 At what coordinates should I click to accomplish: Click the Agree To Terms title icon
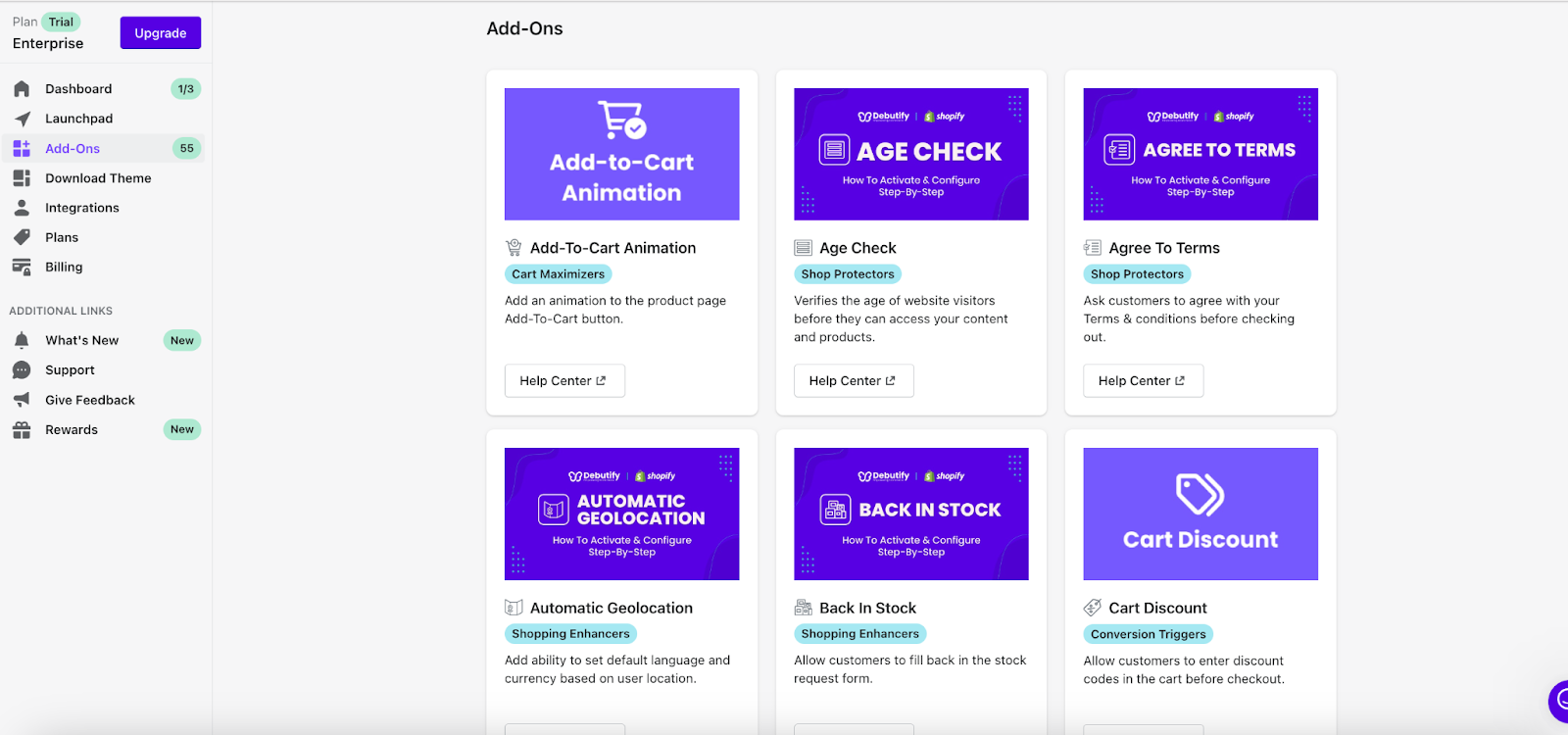click(x=1092, y=248)
